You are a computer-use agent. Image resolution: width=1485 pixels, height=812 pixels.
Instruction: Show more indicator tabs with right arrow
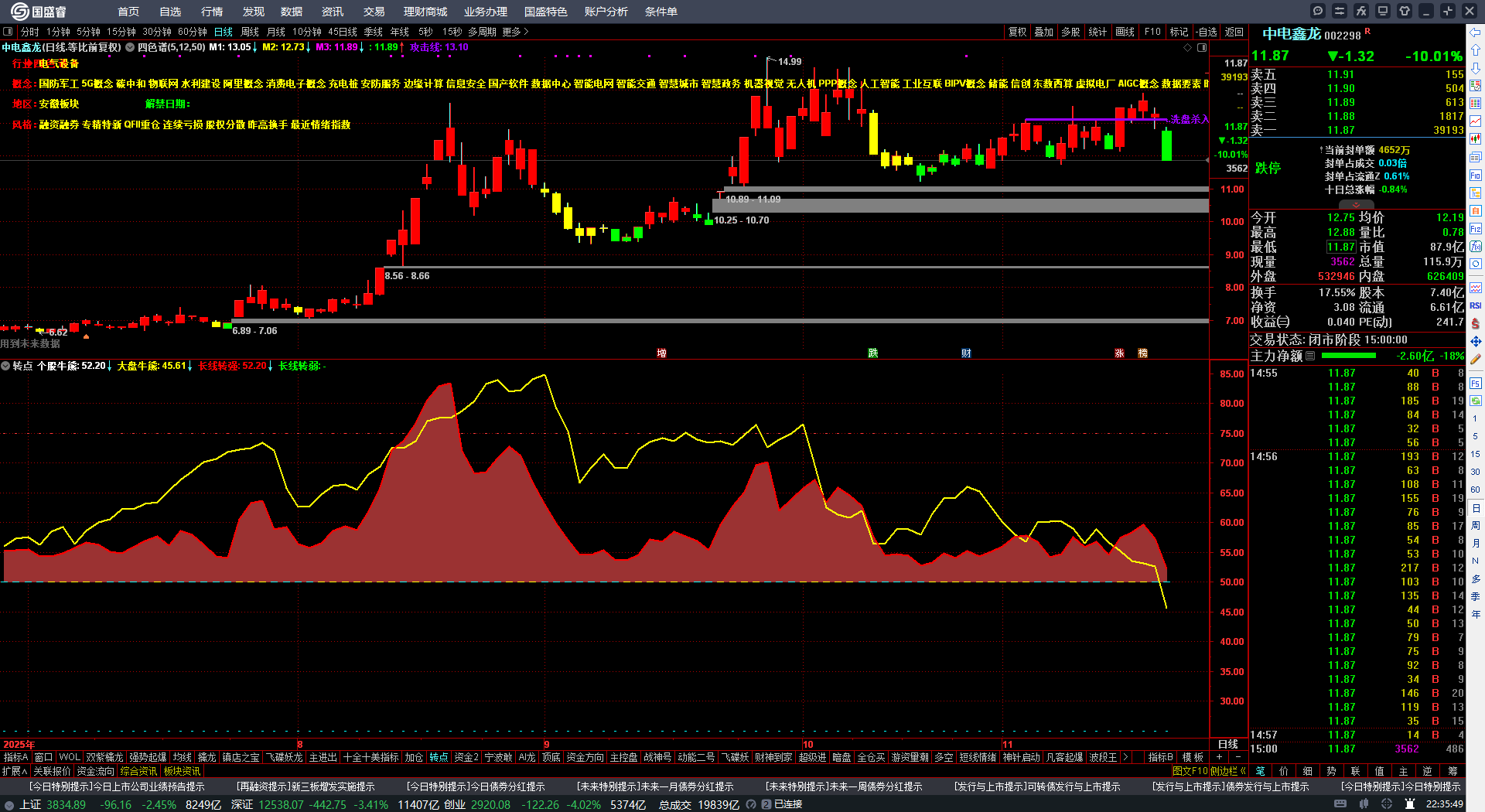pyautogui.click(x=1125, y=757)
